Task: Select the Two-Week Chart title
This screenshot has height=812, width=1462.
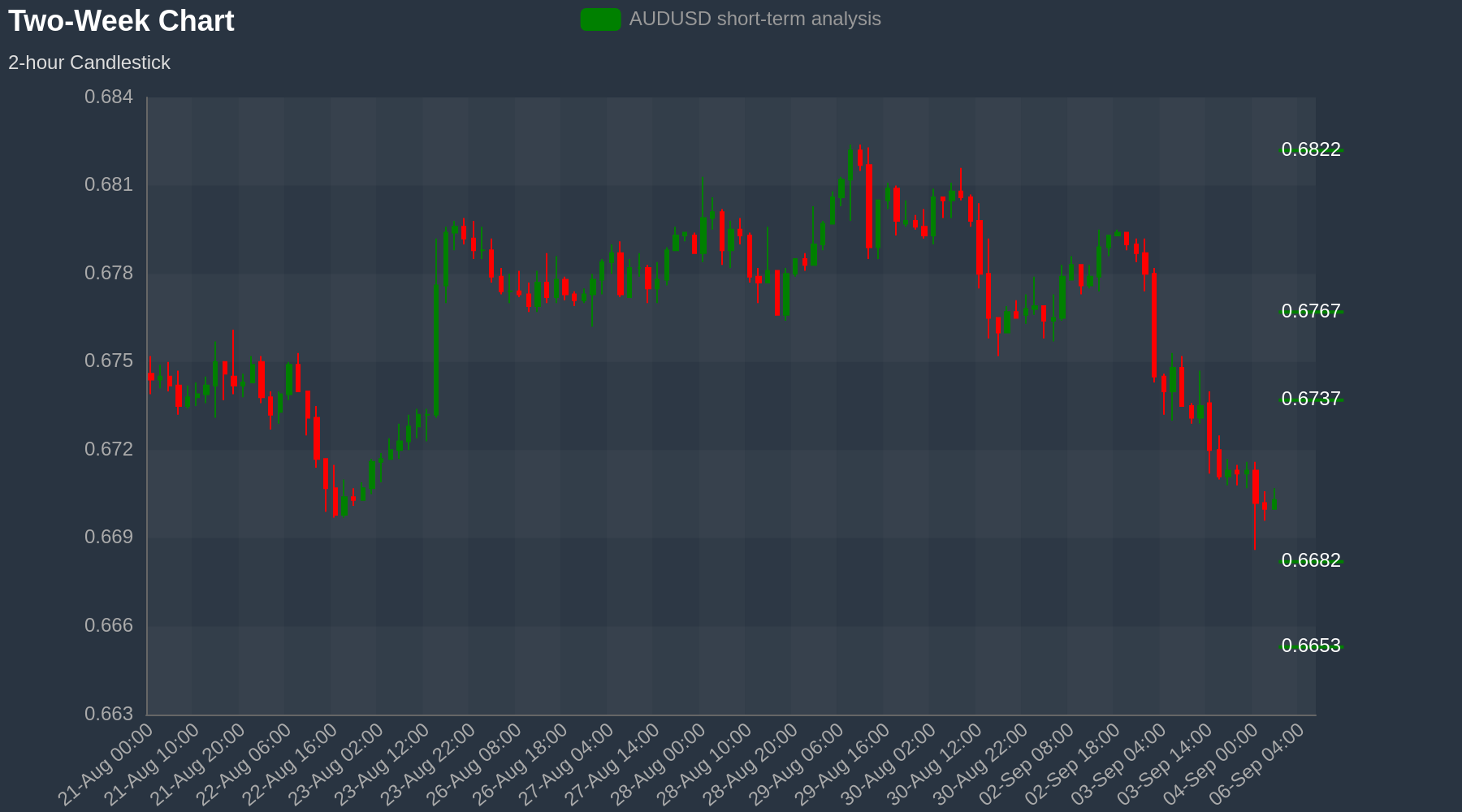Action: [x=121, y=21]
